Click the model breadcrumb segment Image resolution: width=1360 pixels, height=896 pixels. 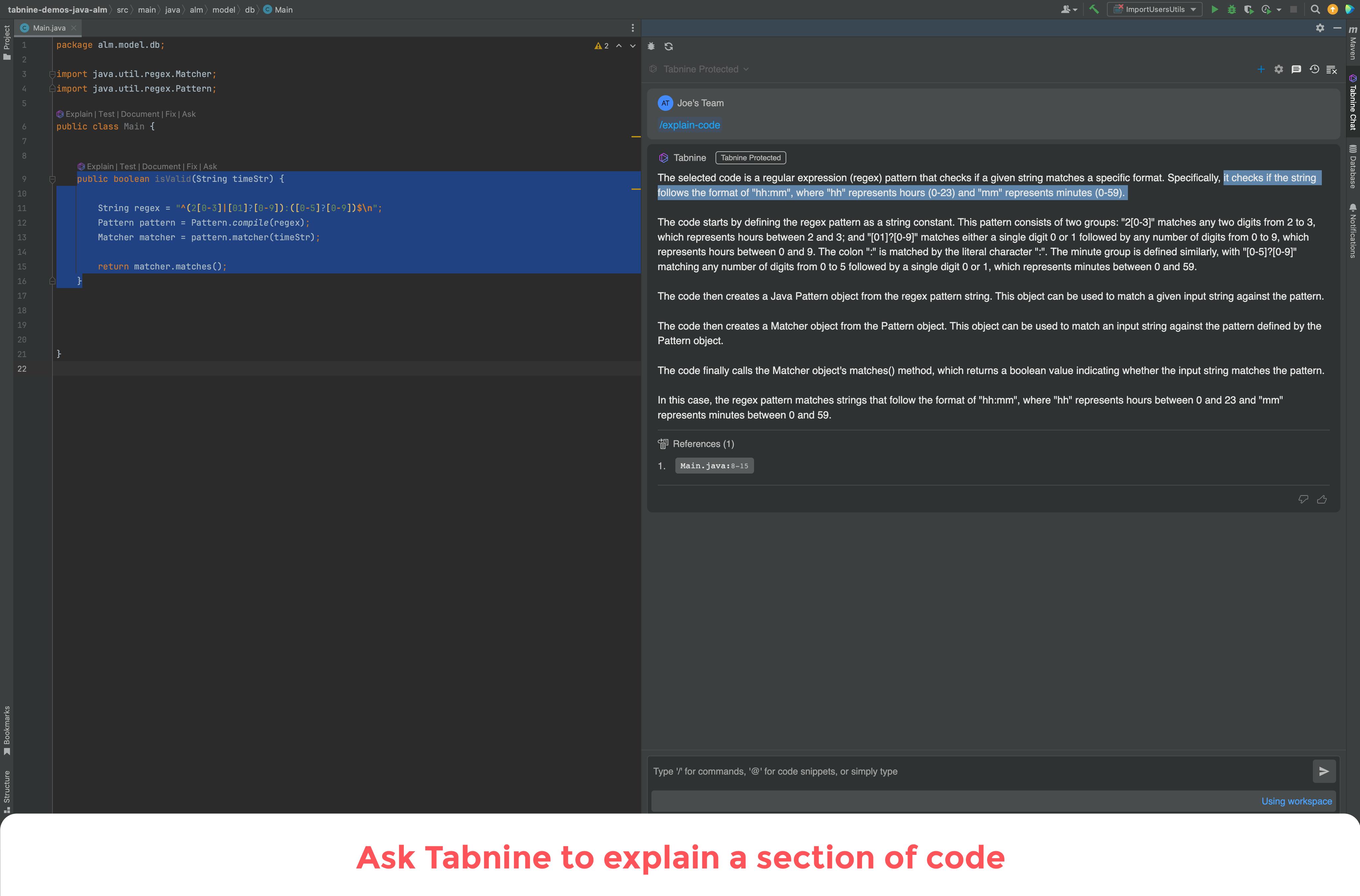[x=223, y=10]
